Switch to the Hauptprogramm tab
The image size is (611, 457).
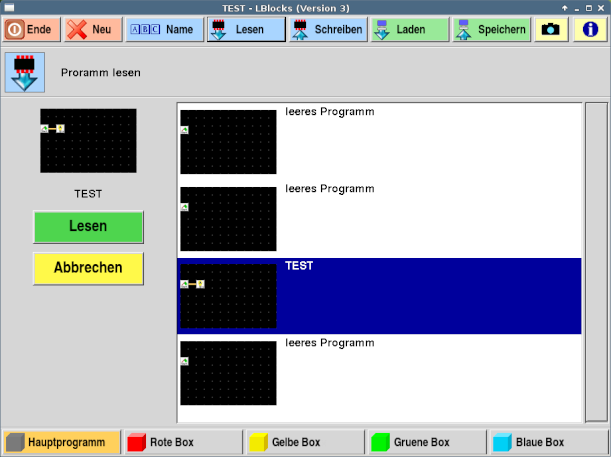click(x=62, y=442)
